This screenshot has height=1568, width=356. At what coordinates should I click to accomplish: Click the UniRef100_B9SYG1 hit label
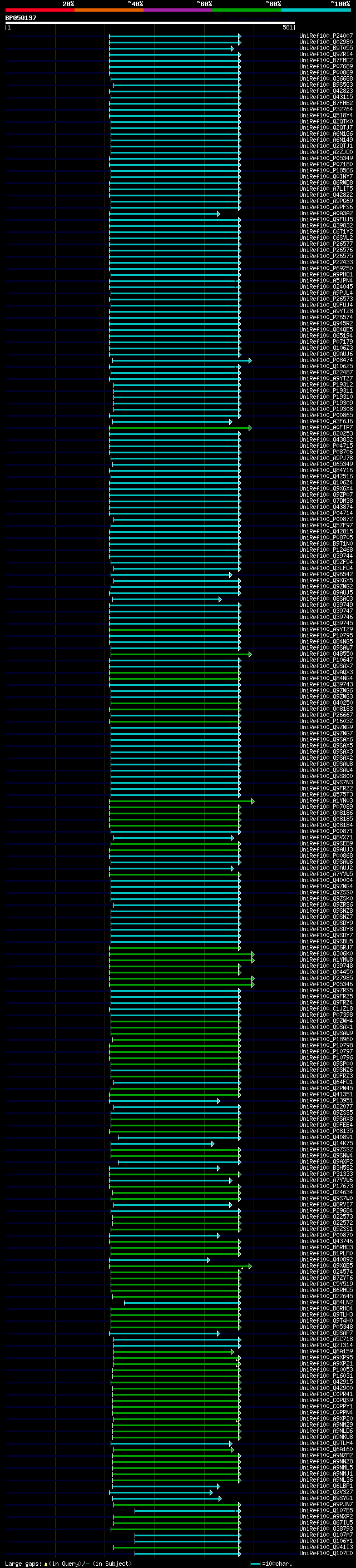coord(326,1498)
